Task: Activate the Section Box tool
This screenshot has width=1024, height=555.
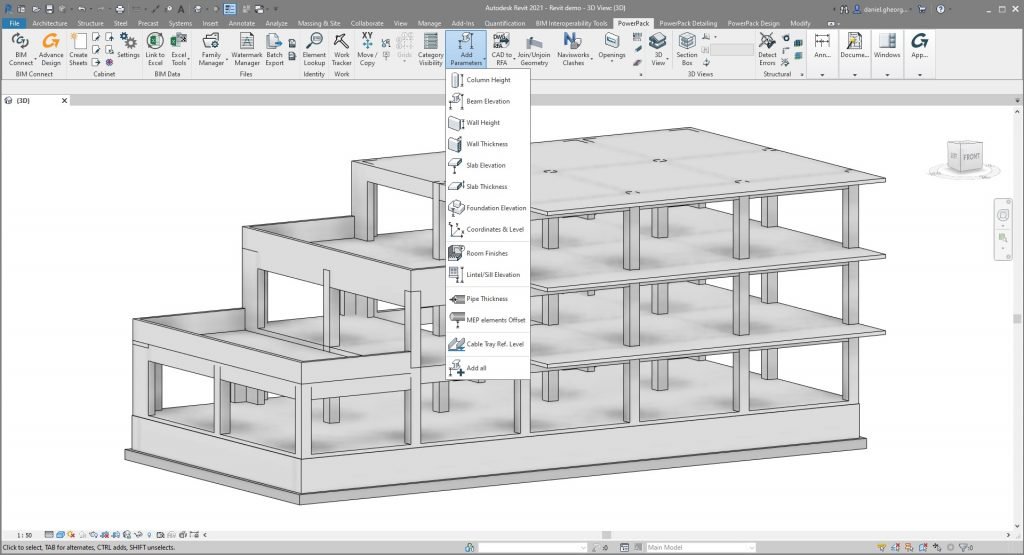Action: (x=687, y=50)
